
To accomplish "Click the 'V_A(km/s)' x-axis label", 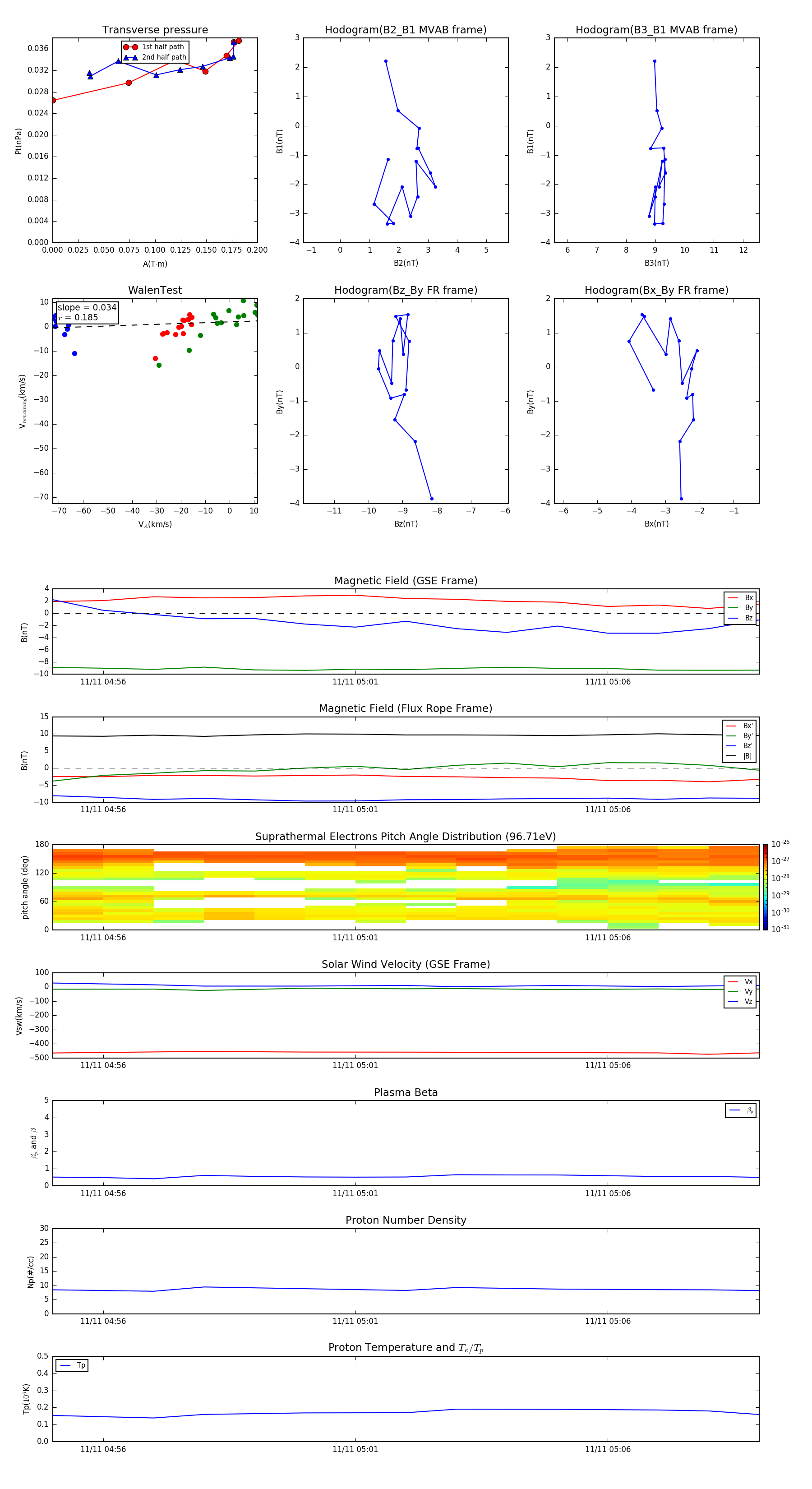I will (155, 524).
